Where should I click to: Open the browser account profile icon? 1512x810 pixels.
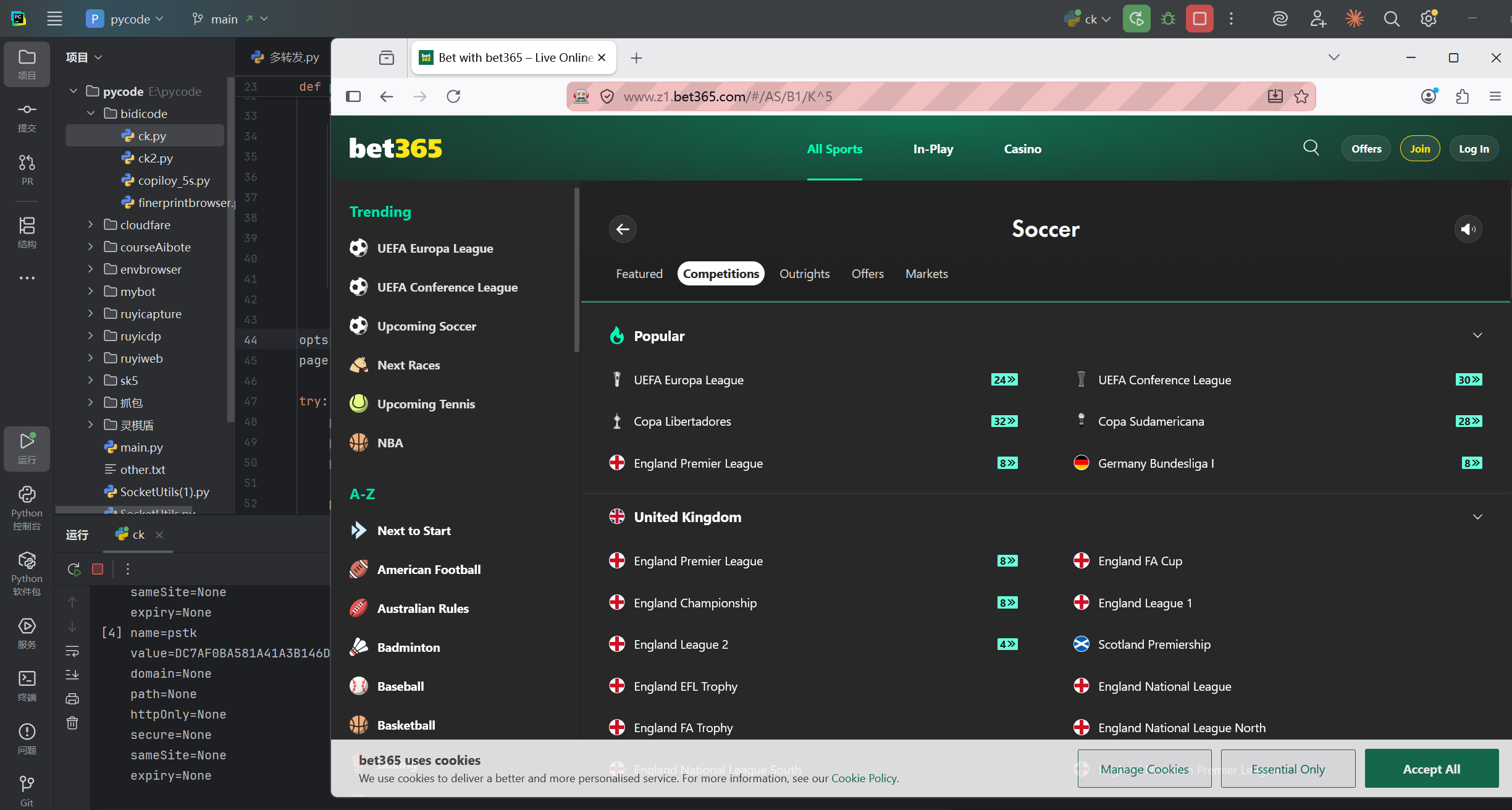(x=1429, y=96)
